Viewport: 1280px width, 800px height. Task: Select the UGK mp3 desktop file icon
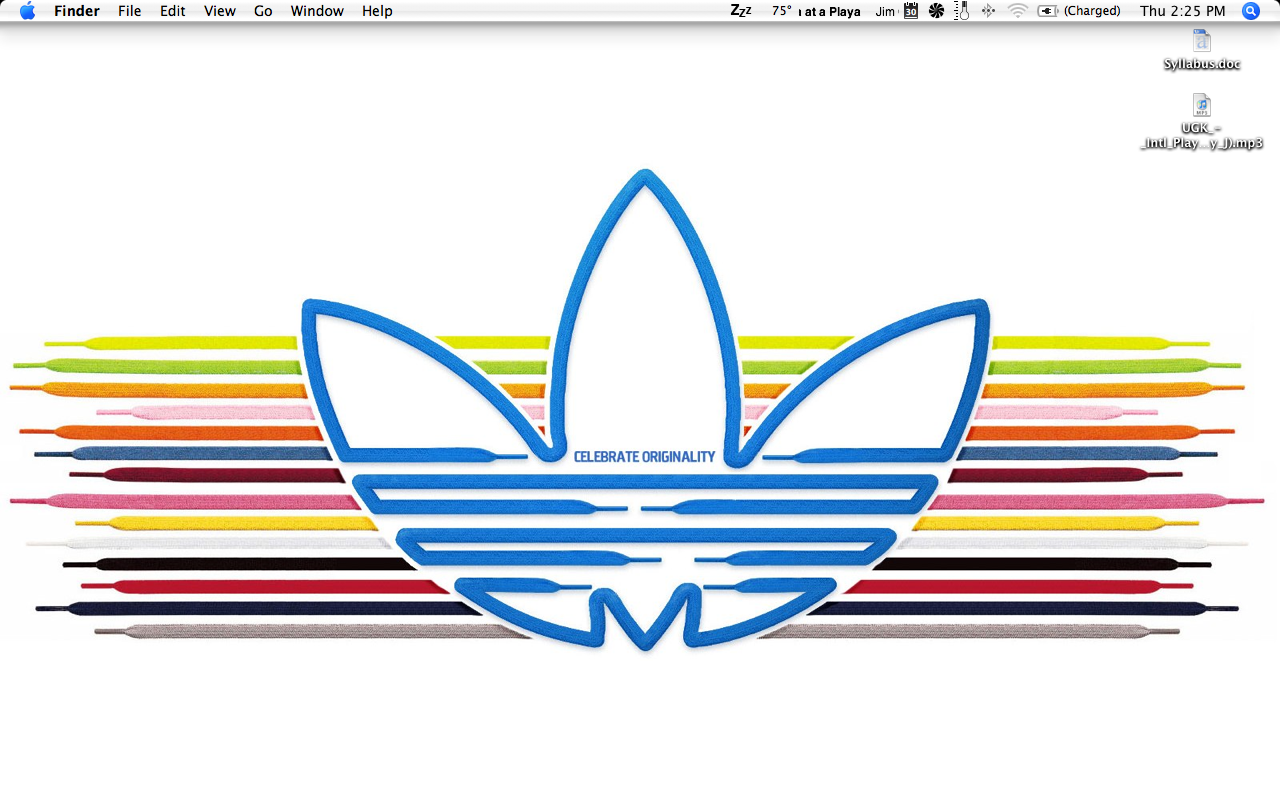[x=1202, y=105]
